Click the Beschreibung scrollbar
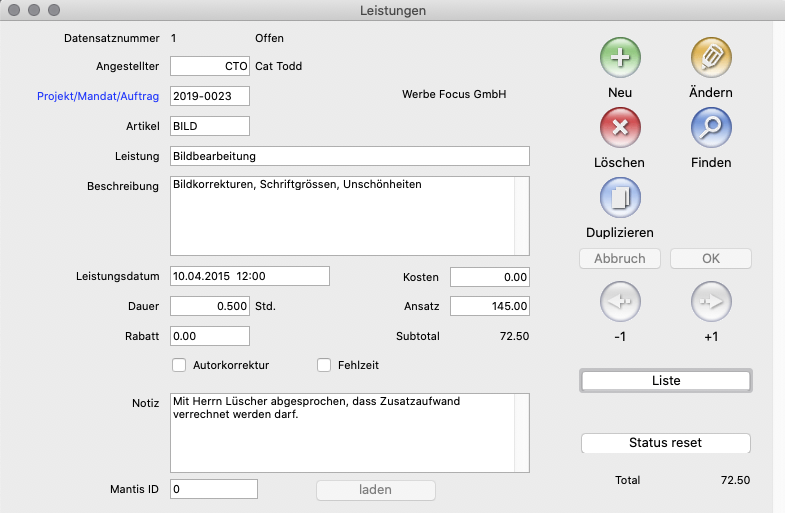This screenshot has height=513, width=785. coord(521,215)
